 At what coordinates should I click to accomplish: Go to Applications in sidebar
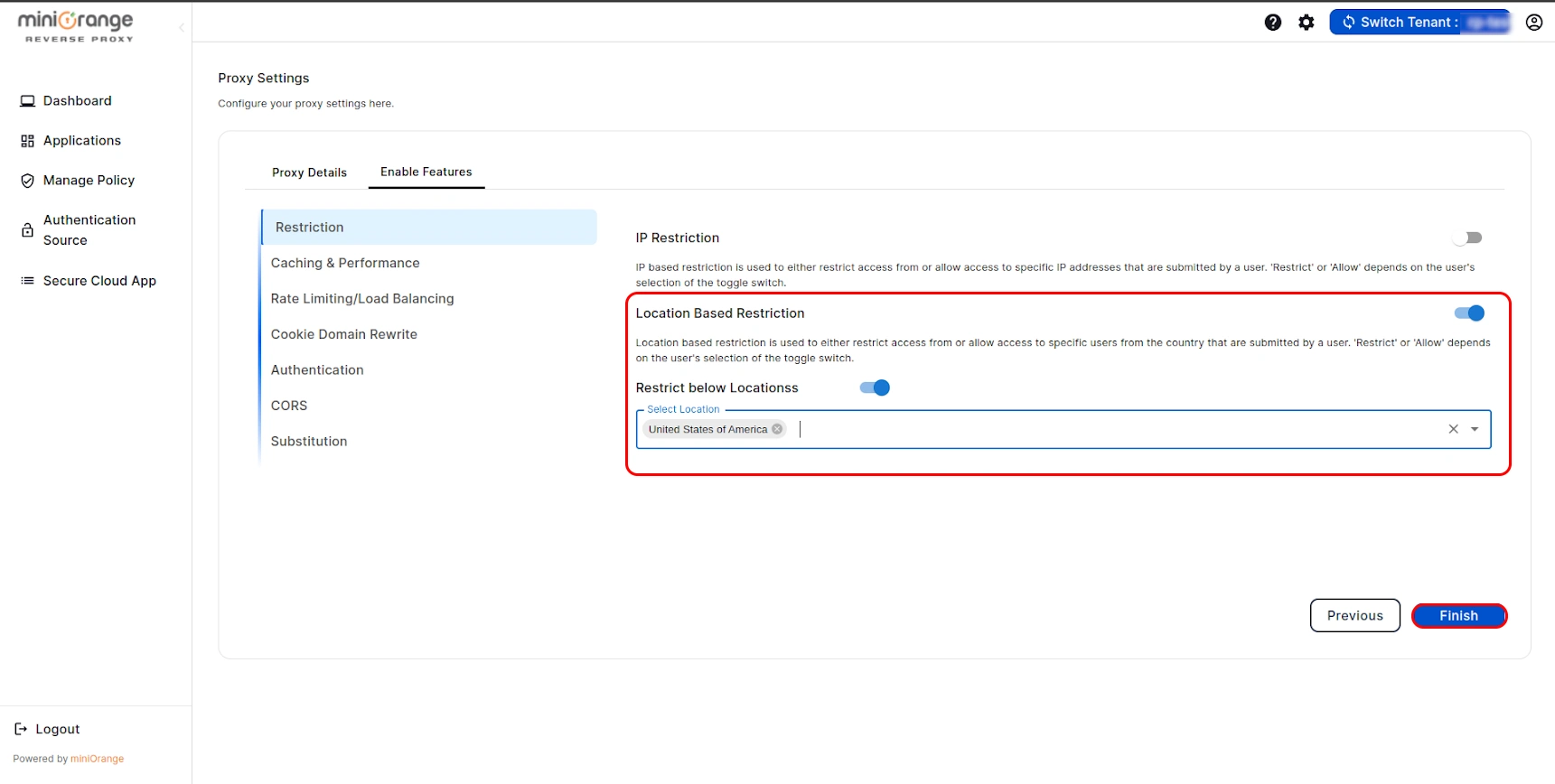[x=82, y=141]
